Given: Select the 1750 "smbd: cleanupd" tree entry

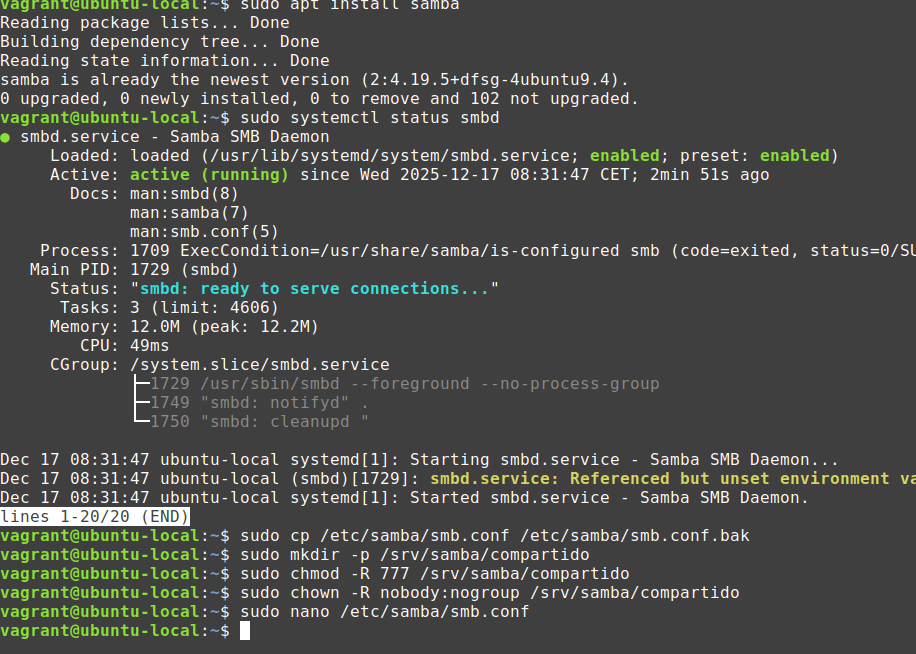Looking at the screenshot, I should tap(260, 422).
